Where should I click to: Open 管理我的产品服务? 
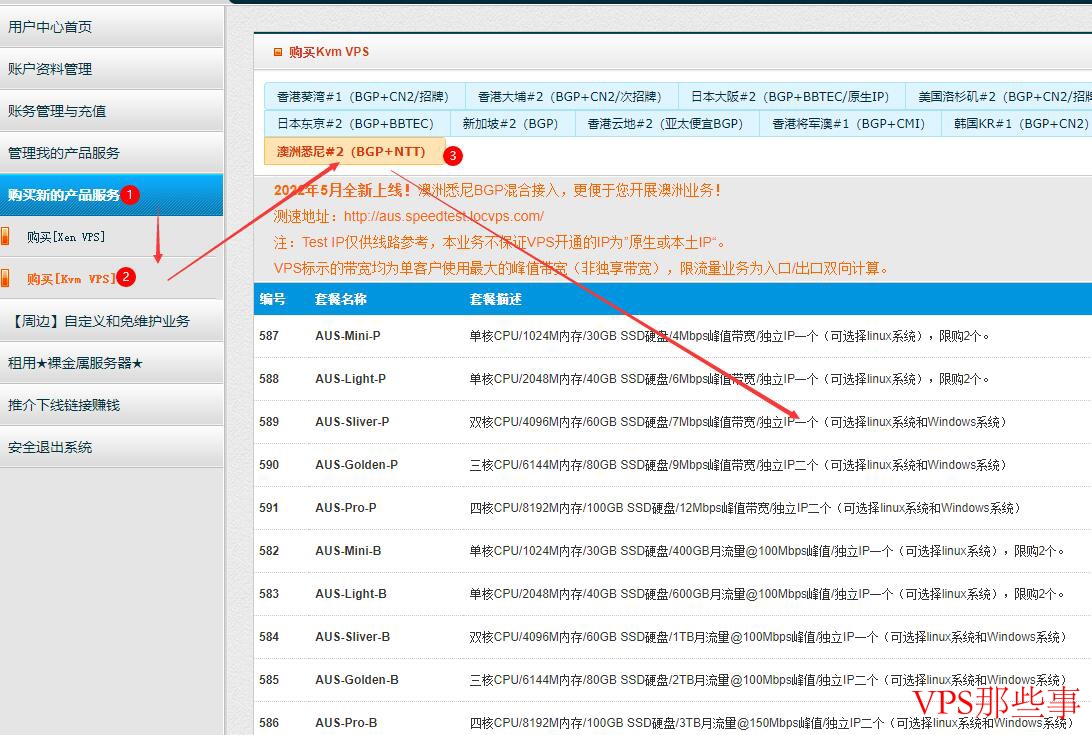tap(111, 153)
